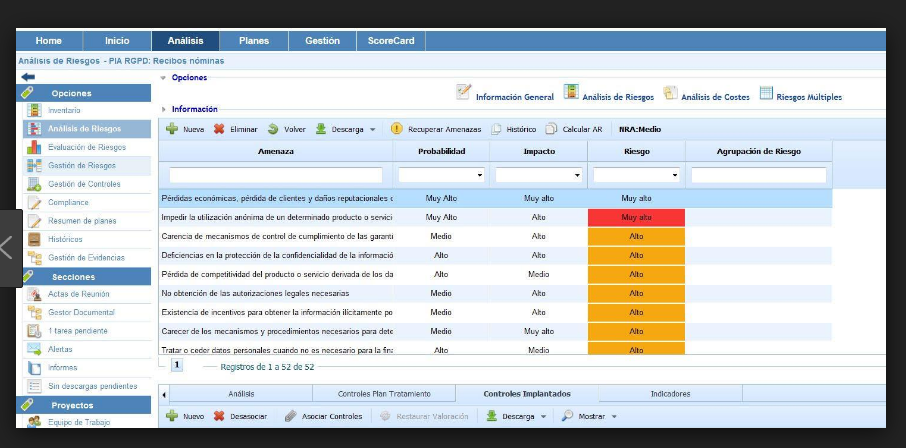Select row Pérdidas económicas, pérdida de clientes

pyautogui.click(x=495, y=198)
